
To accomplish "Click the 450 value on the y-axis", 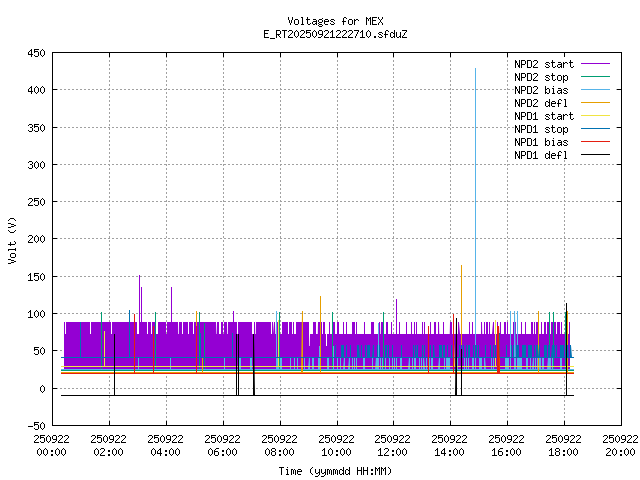I will click(x=34, y=53).
